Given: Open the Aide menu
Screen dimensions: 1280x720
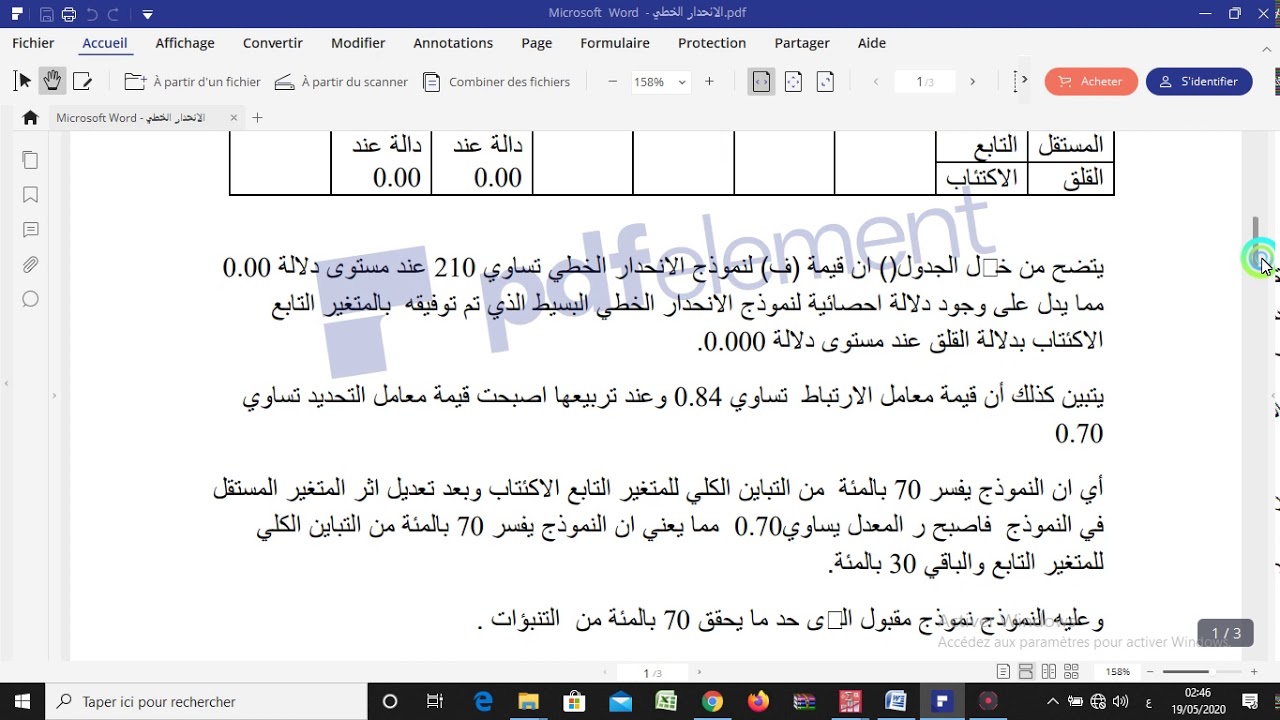Looking at the screenshot, I should pos(872,43).
